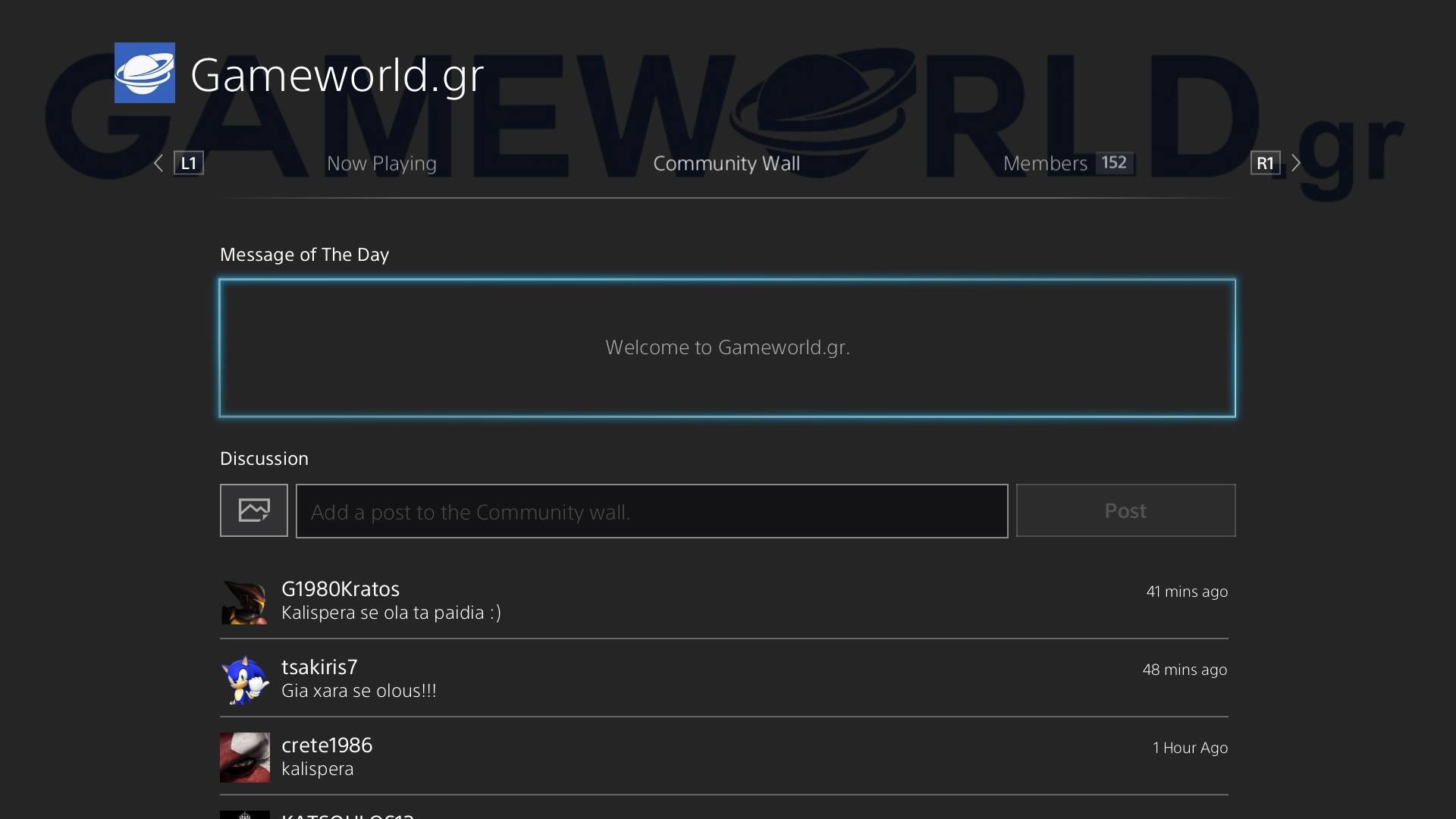Open G1980Kratos avatar image
The width and height of the screenshot is (1456, 819).
tap(244, 602)
